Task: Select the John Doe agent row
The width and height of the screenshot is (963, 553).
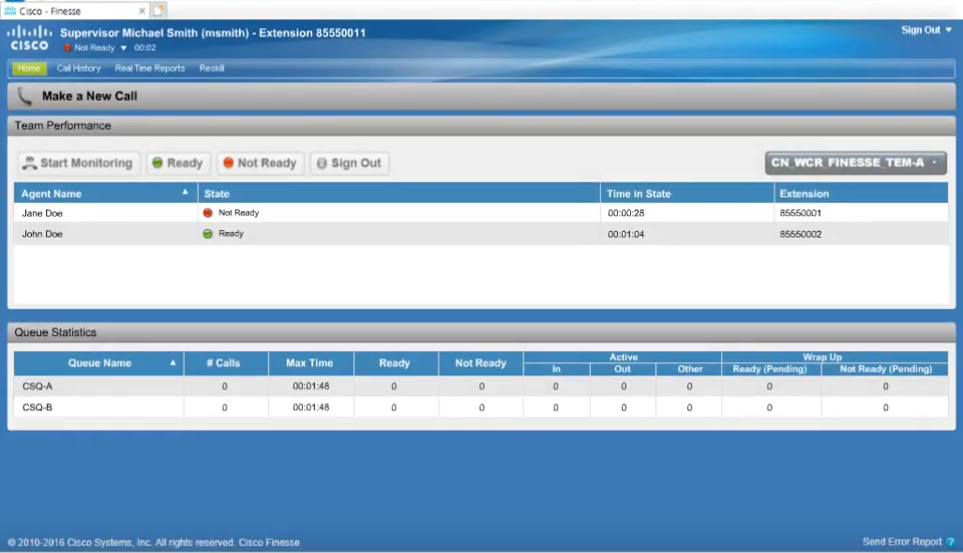Action: (481, 234)
